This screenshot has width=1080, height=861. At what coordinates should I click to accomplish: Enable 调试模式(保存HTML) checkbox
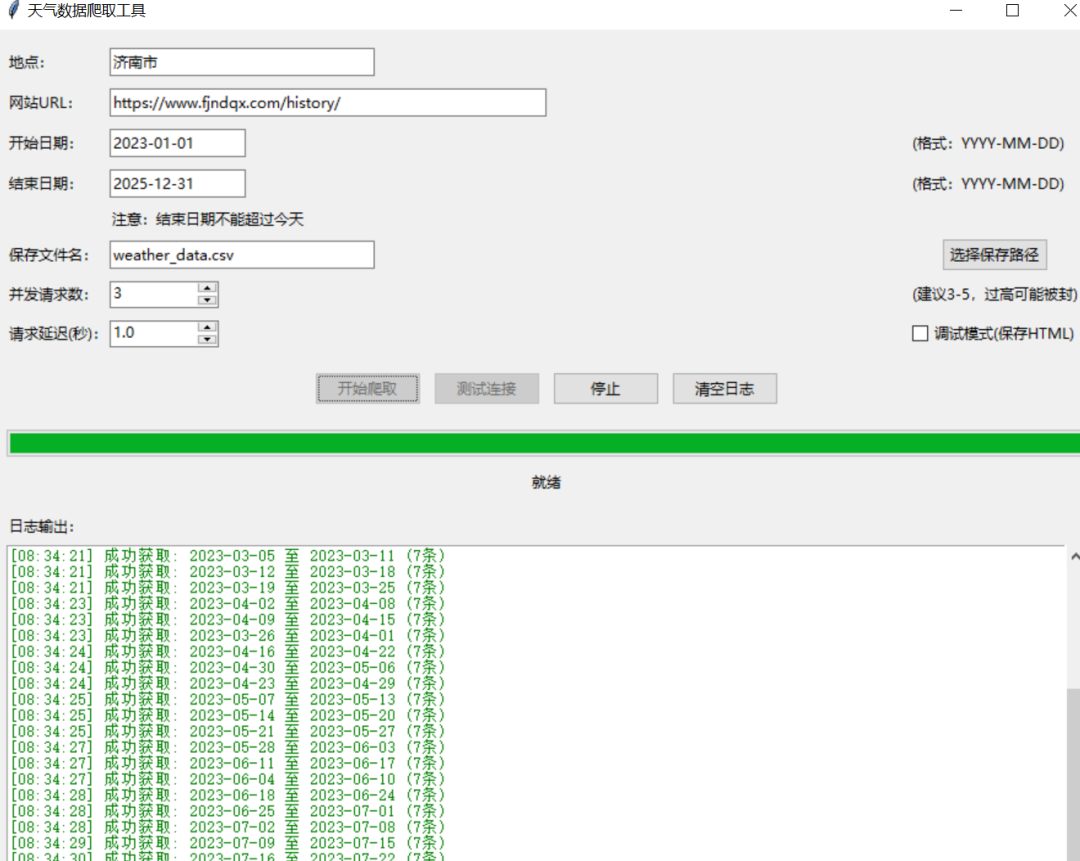(920, 333)
